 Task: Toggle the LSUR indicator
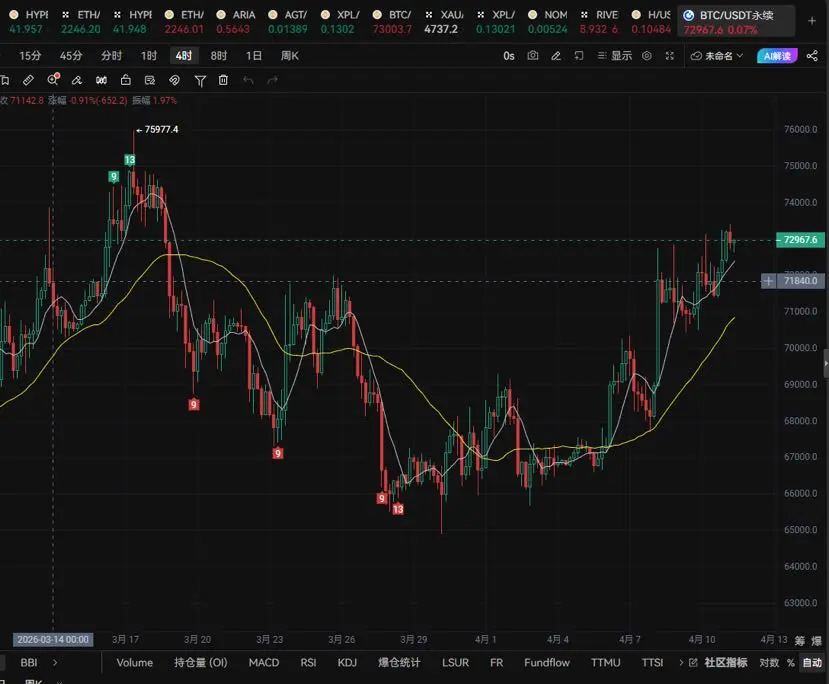click(455, 662)
